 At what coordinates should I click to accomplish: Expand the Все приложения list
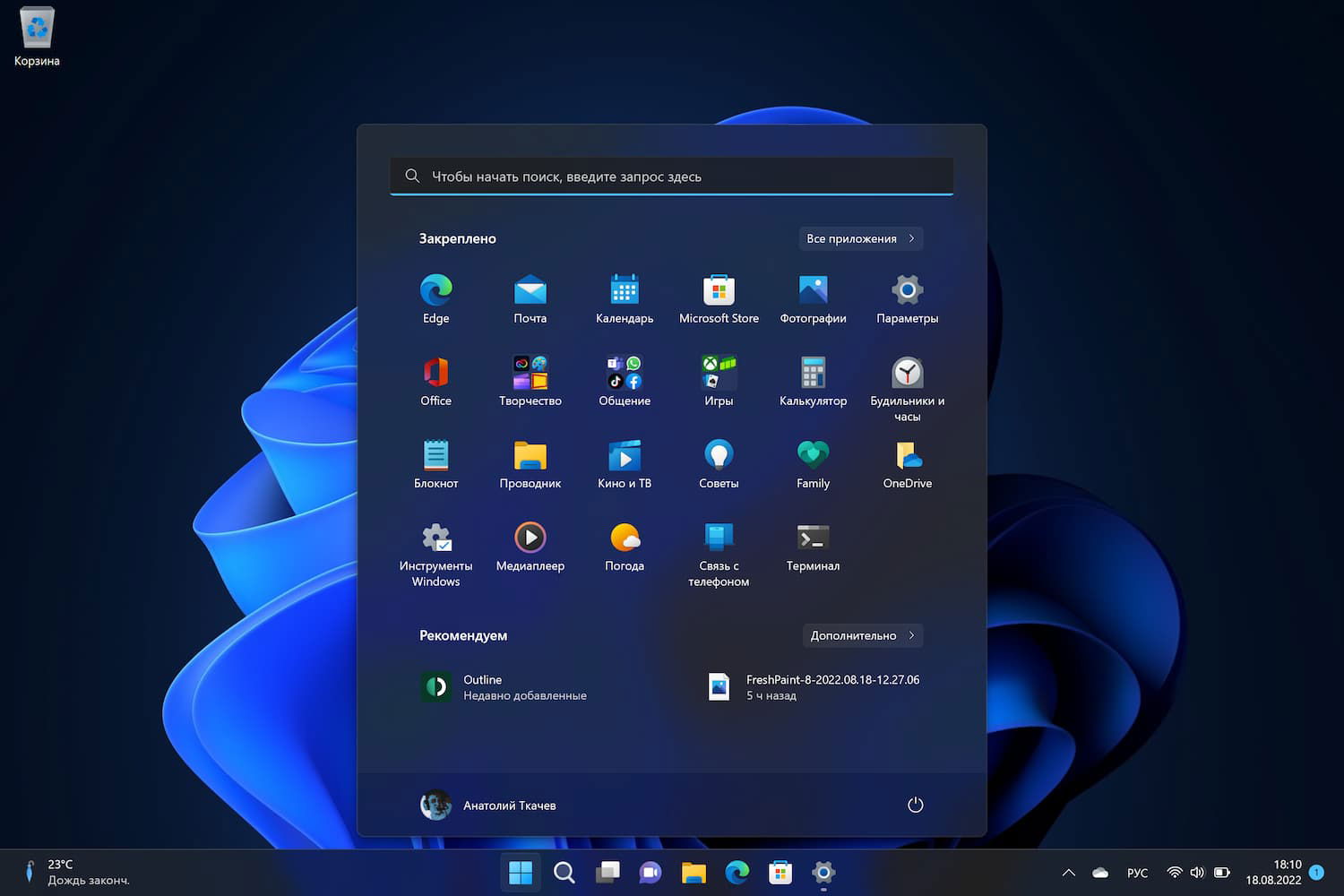[x=860, y=238]
